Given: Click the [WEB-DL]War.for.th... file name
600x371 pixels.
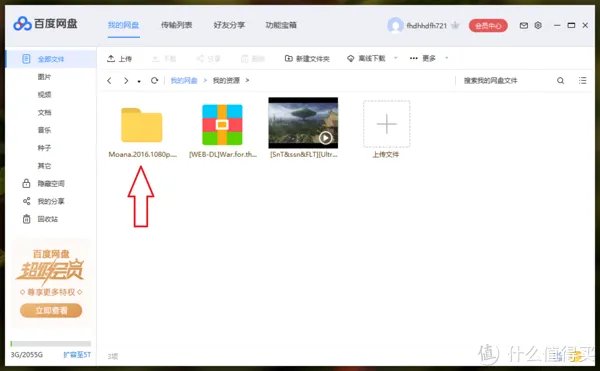Looking at the screenshot, I should click(223, 155).
